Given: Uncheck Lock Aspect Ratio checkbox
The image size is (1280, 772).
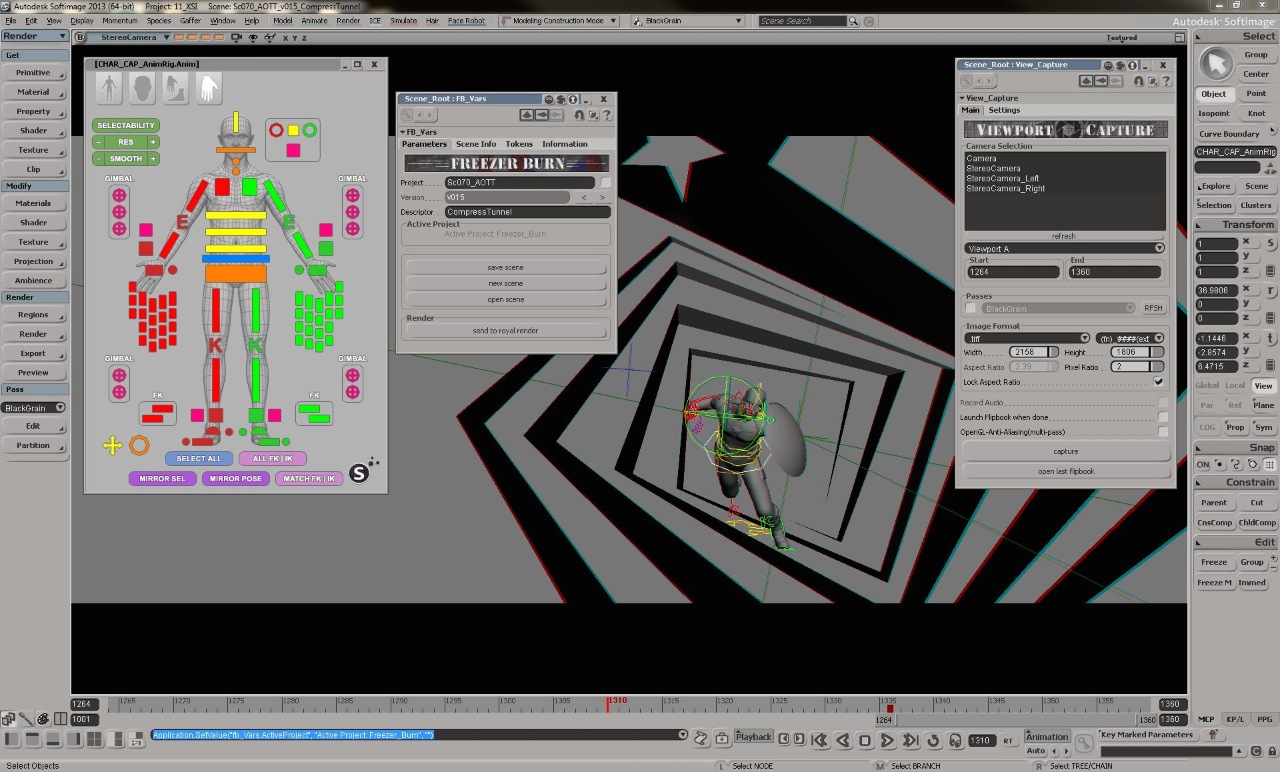Looking at the screenshot, I should [x=1159, y=382].
